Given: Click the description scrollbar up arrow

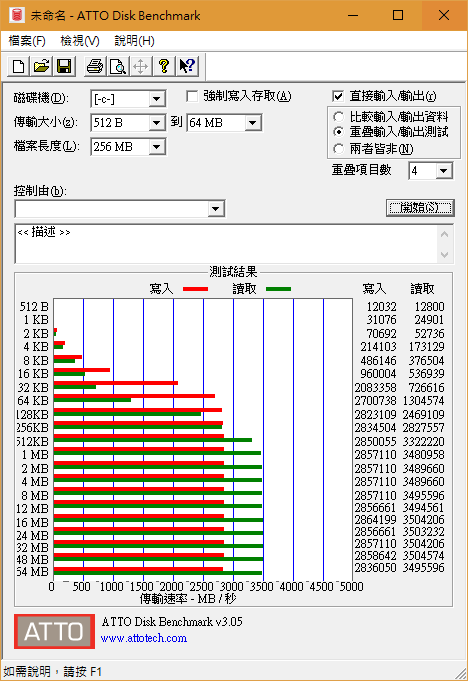Looking at the screenshot, I should pyautogui.click(x=445, y=235).
